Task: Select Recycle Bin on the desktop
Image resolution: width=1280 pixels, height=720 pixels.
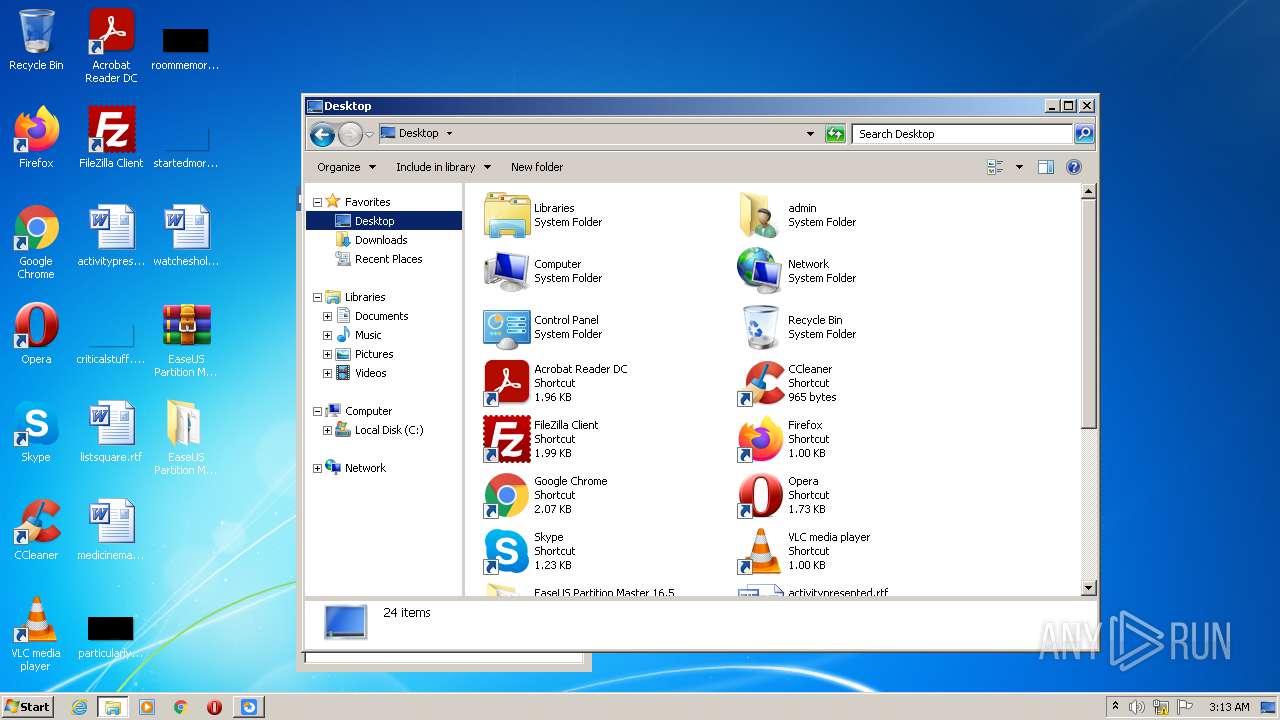Action: point(36,40)
